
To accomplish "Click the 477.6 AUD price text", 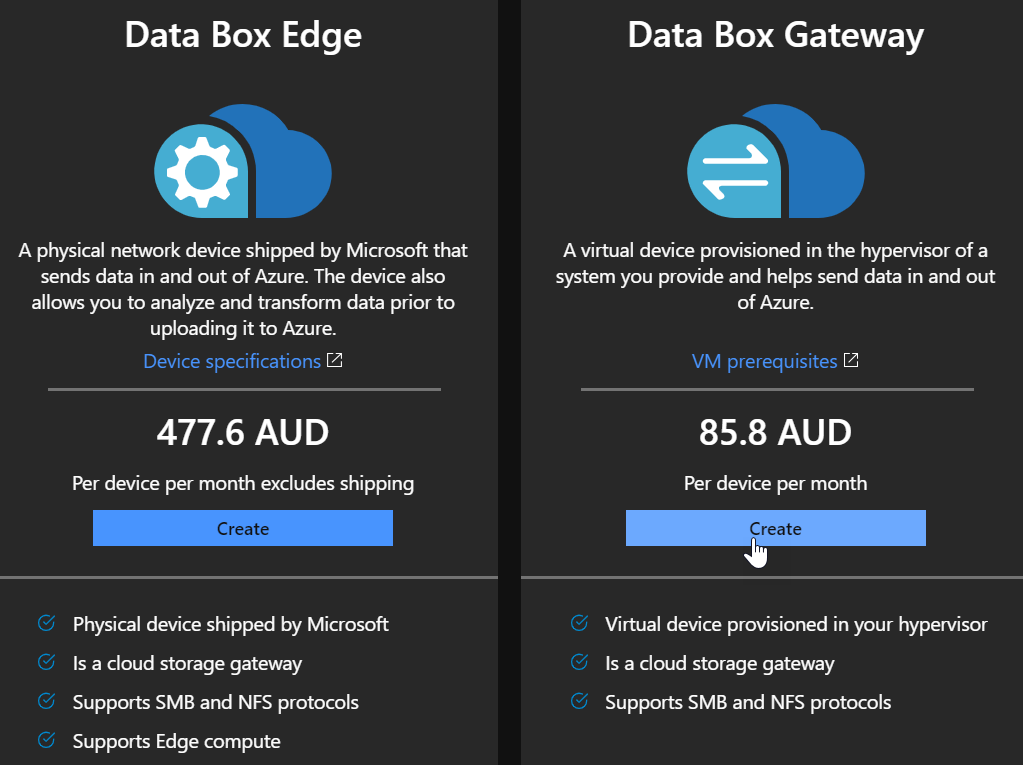I will [x=243, y=433].
